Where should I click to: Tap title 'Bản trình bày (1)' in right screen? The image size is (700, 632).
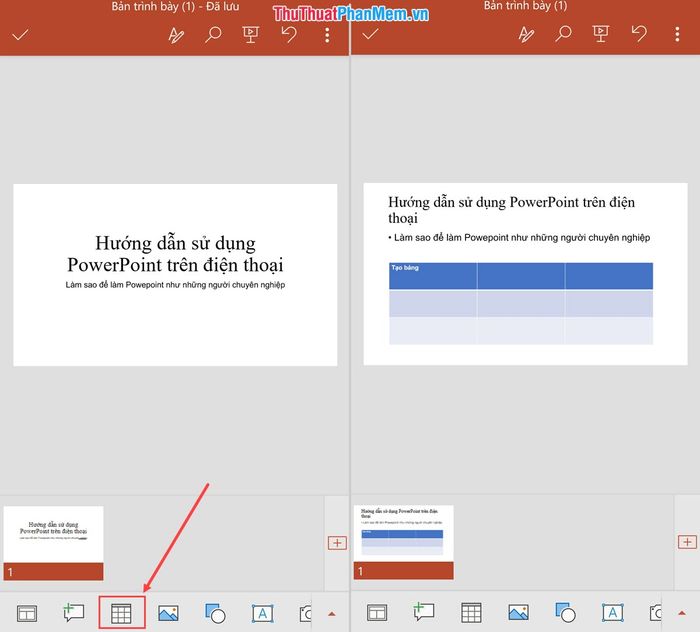(525, 6)
